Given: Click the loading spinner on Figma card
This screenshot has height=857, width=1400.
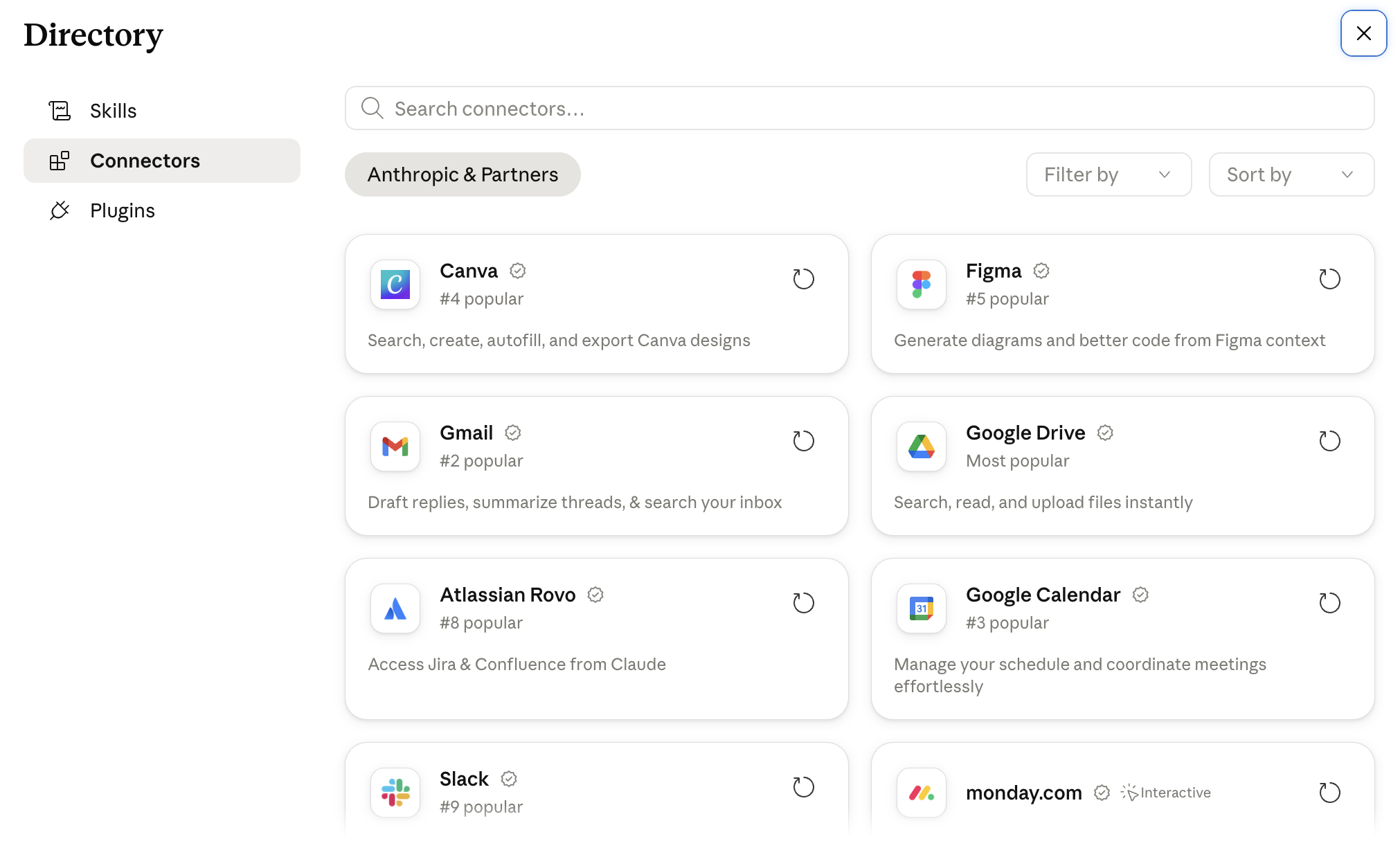Looking at the screenshot, I should point(1329,279).
